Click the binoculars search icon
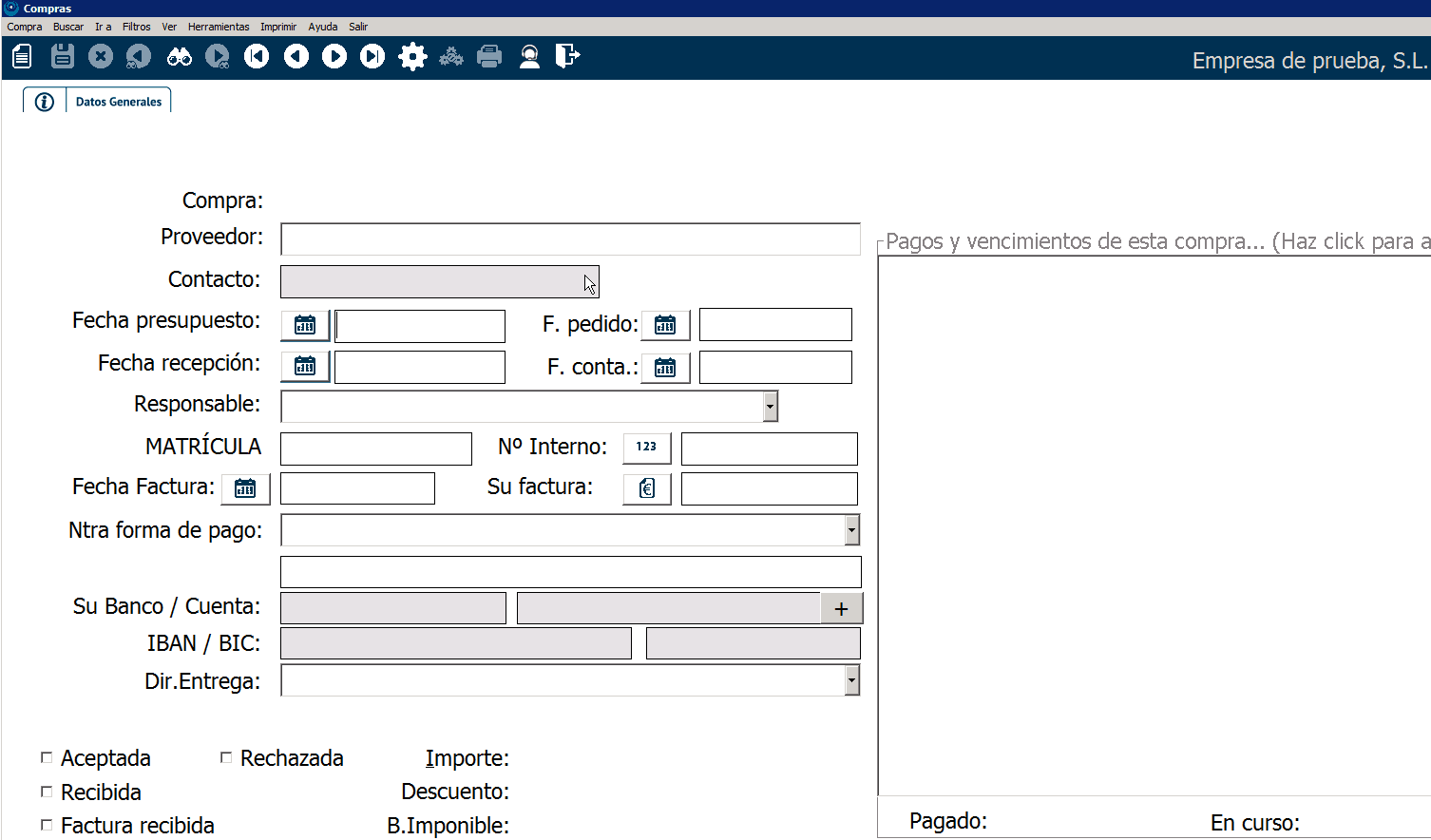The width and height of the screenshot is (1431, 840). pos(179,57)
